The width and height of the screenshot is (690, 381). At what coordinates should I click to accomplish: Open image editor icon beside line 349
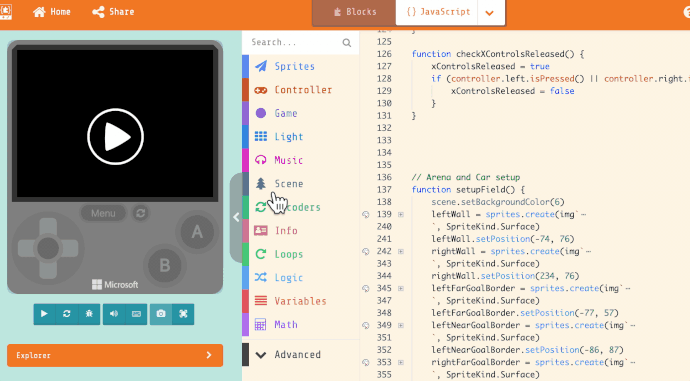click(x=366, y=325)
